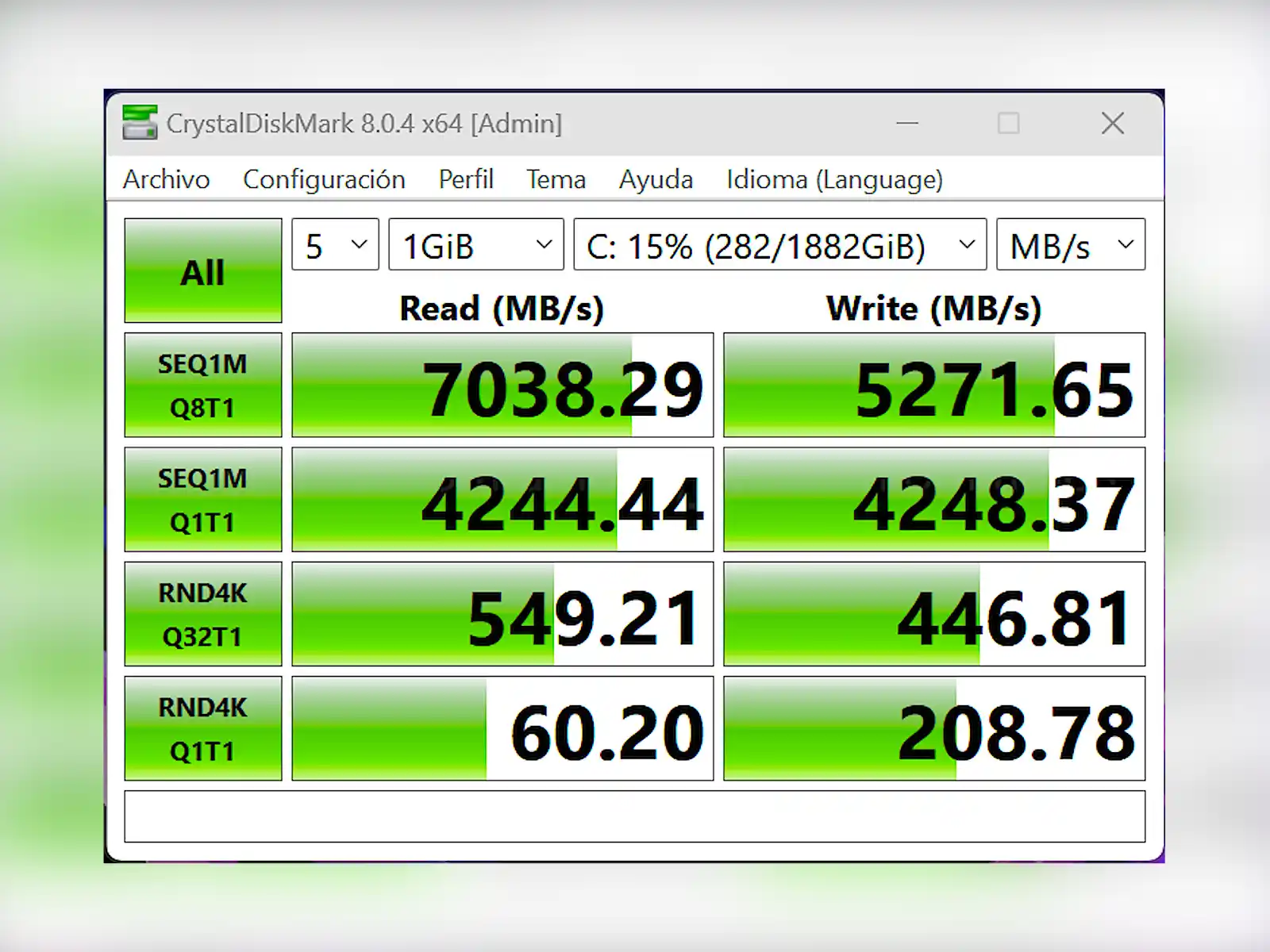Click the 208.78 random write result
Screen dimensions: 1270x952
coord(934,728)
